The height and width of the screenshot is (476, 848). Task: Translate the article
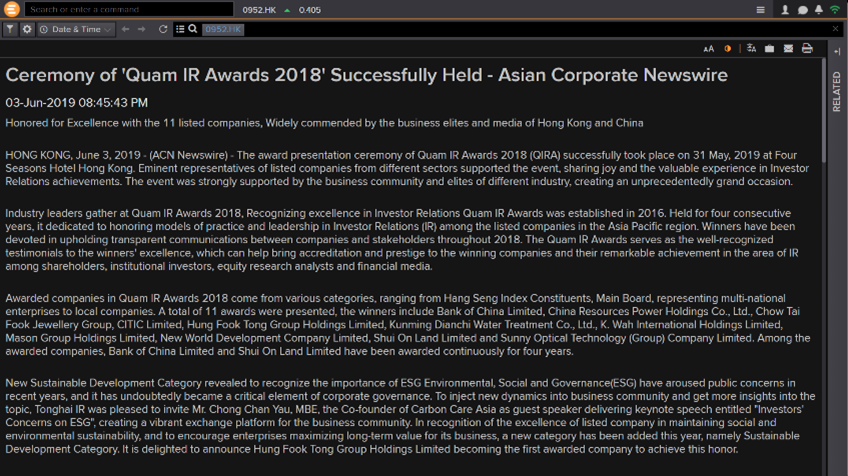point(751,48)
